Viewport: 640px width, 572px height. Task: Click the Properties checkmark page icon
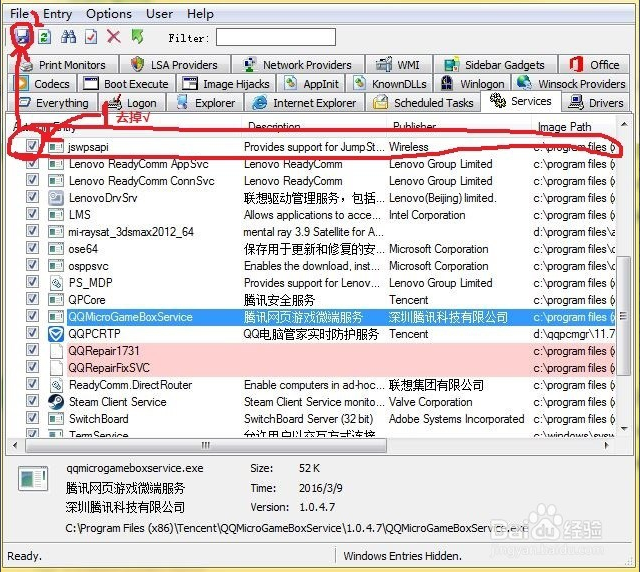pos(91,37)
